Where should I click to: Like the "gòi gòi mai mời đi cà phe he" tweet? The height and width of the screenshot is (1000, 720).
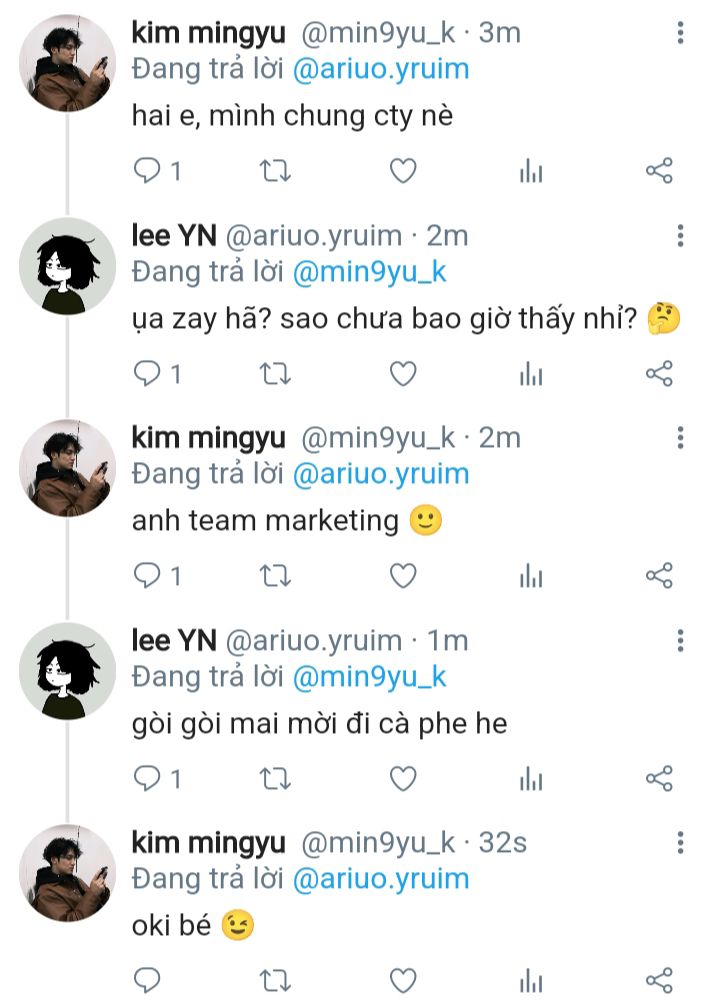click(x=402, y=778)
